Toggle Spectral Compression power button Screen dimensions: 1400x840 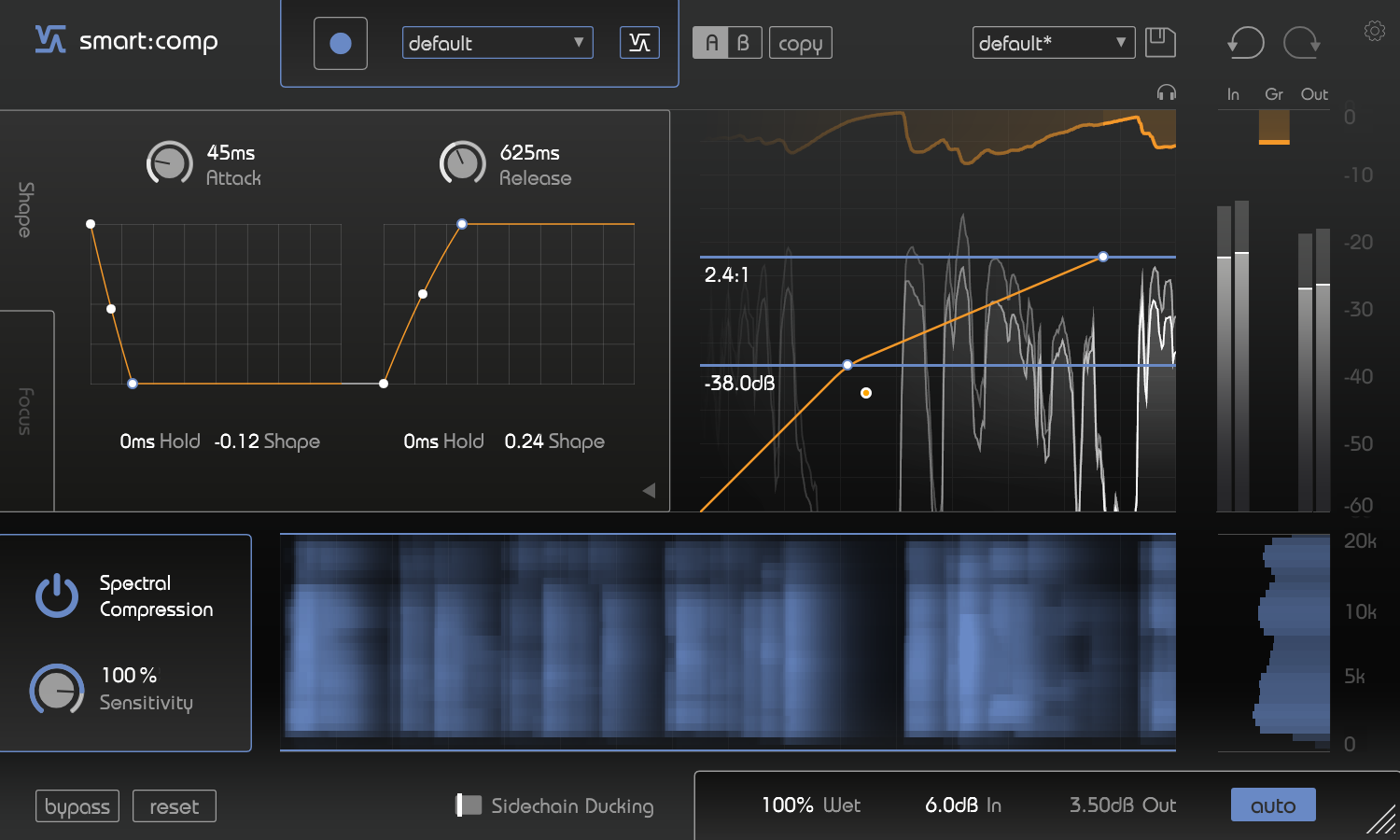pos(56,595)
